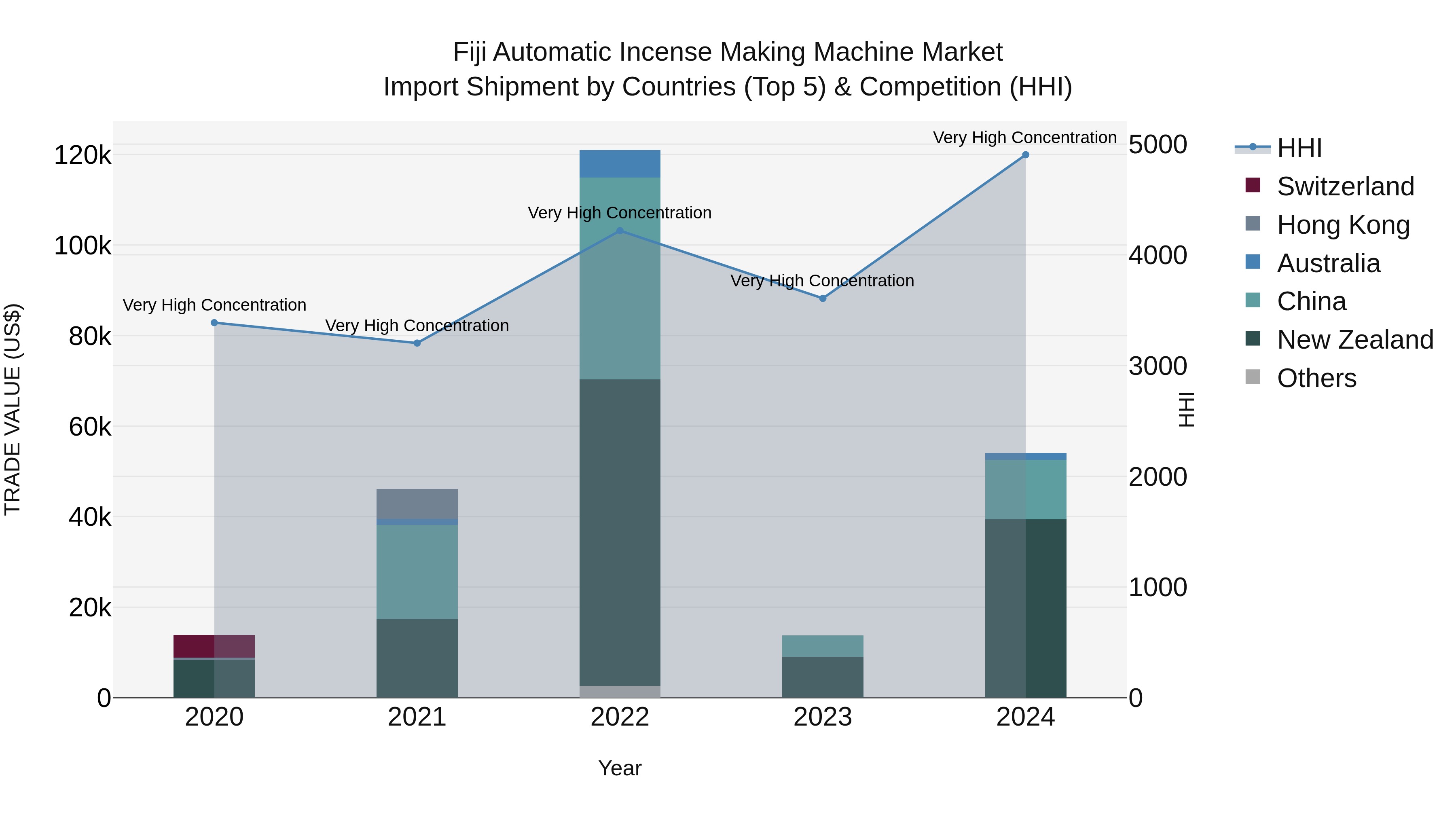Click the vertical HHI axis title
Viewport: 1456px width, 819px height.
point(1186,409)
